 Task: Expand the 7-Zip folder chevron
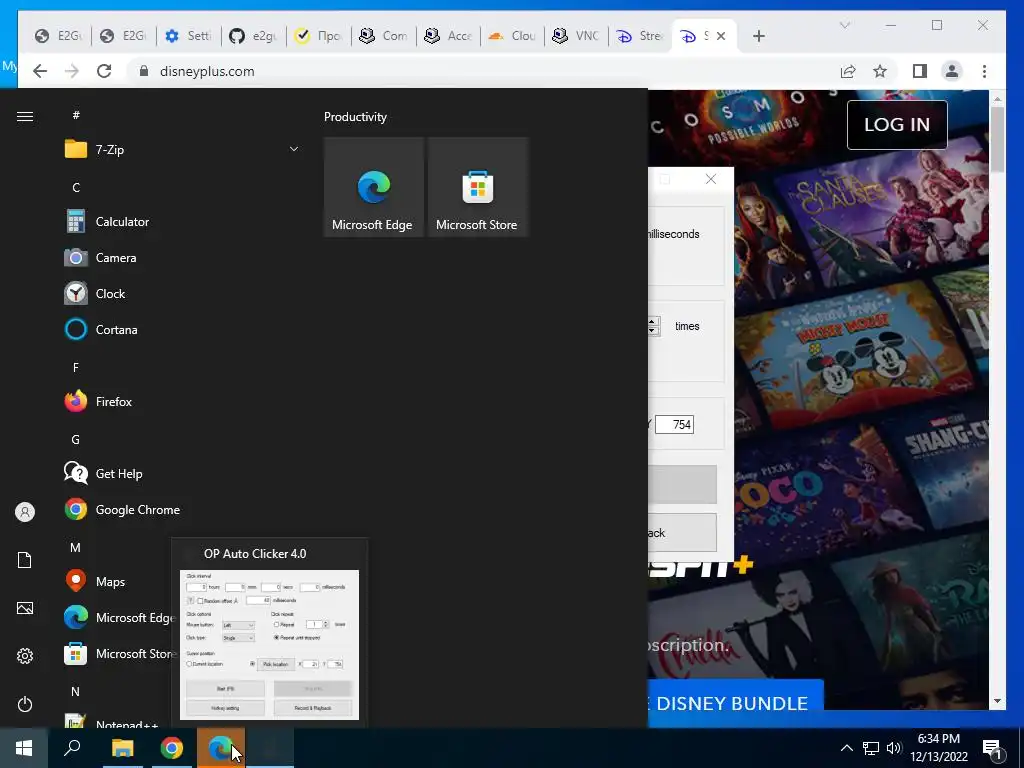click(294, 150)
